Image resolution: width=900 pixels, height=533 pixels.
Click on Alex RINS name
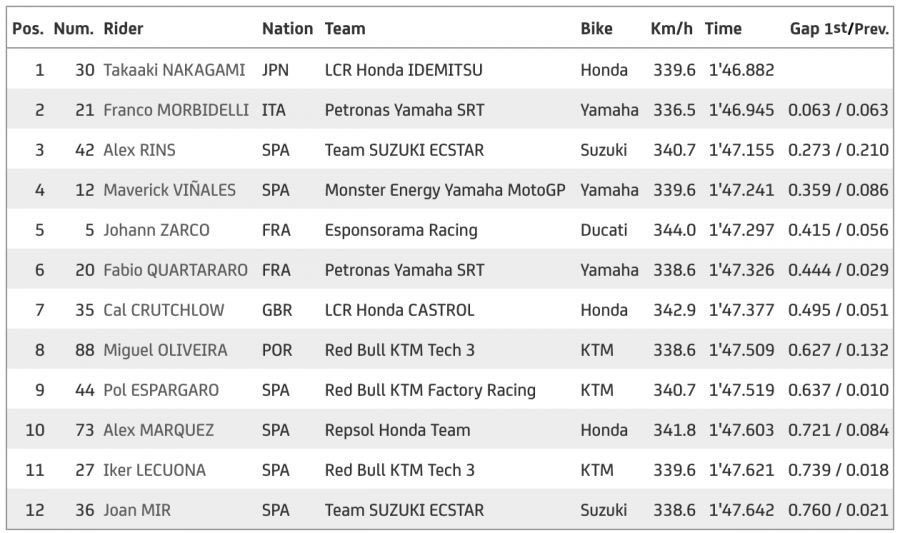pos(139,150)
